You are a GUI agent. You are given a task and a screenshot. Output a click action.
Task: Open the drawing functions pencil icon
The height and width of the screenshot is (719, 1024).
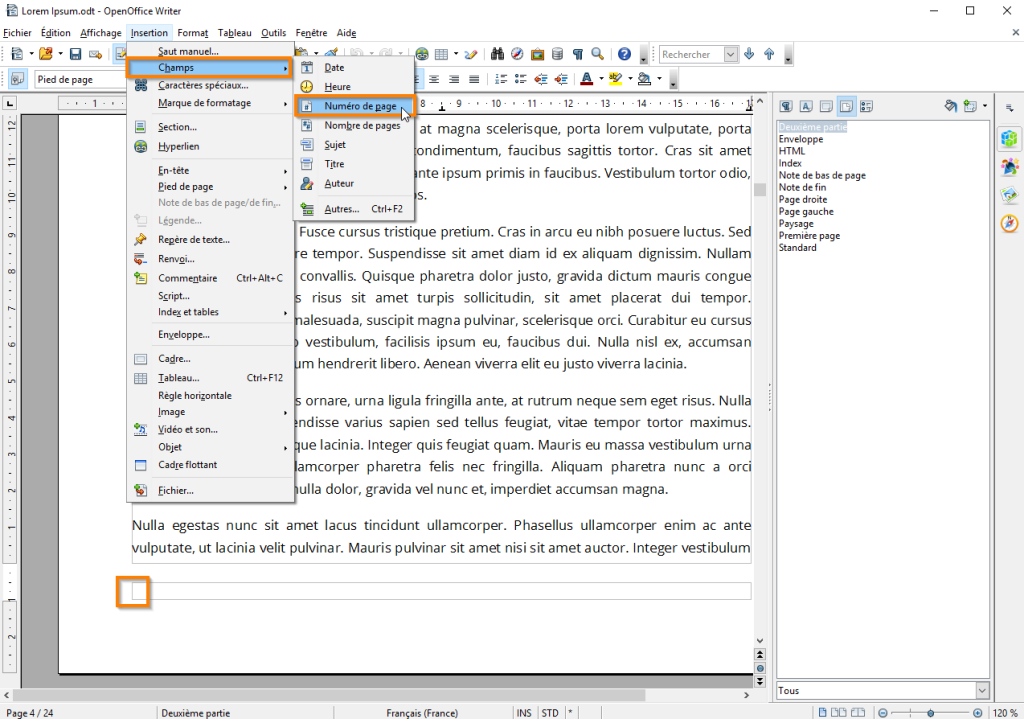click(470, 54)
